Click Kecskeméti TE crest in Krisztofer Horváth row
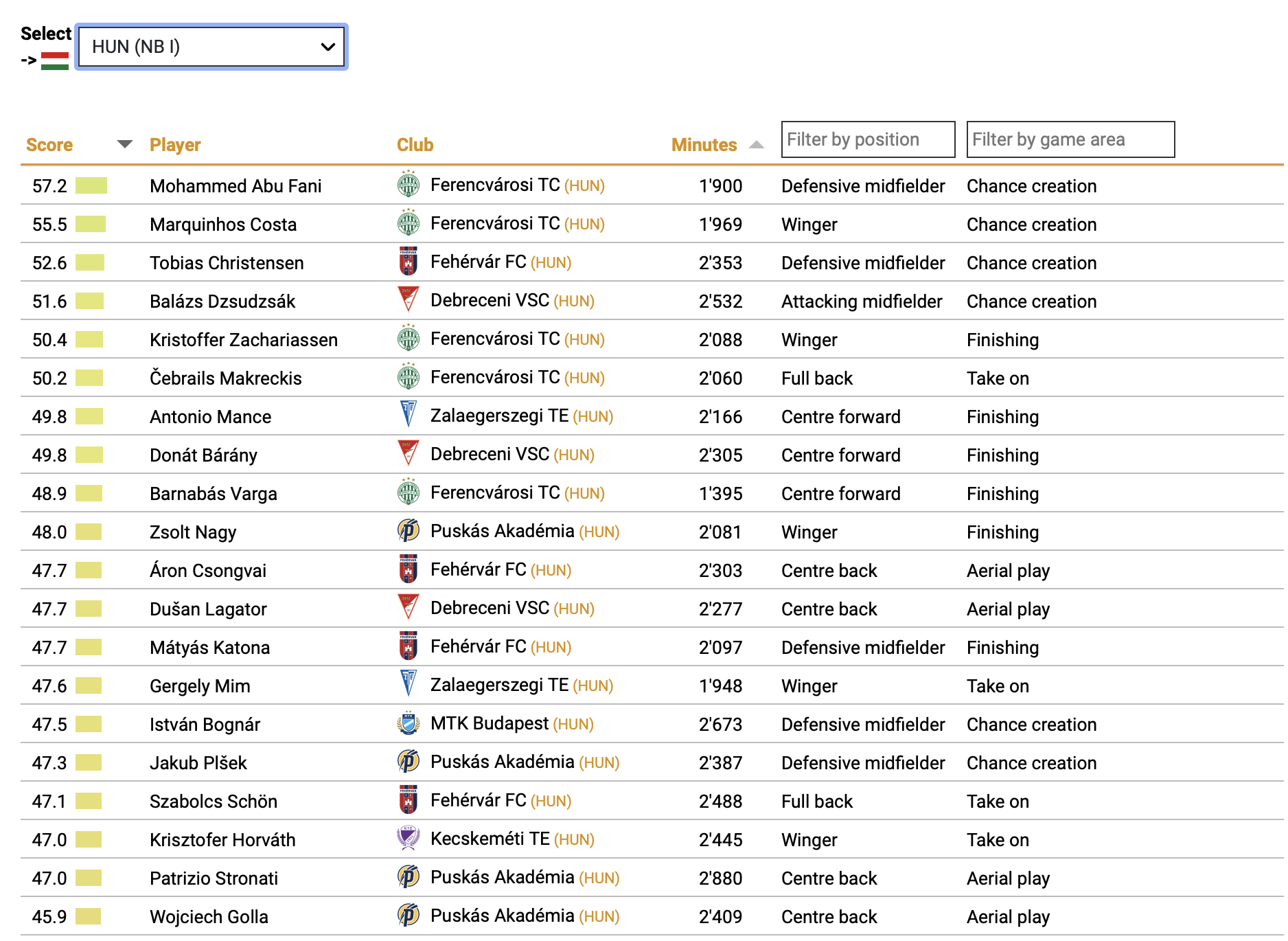 point(409,838)
